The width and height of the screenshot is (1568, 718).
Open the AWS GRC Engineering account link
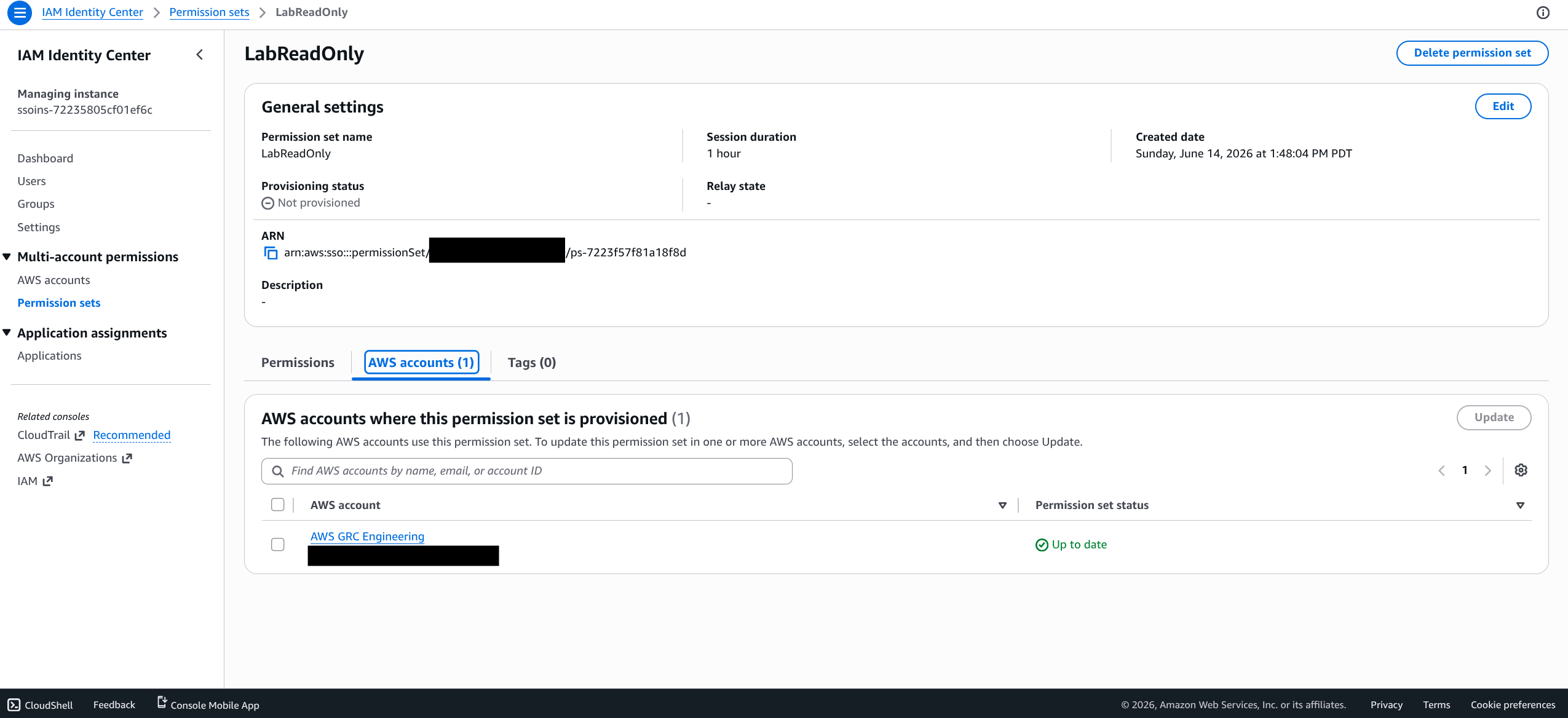click(x=367, y=537)
